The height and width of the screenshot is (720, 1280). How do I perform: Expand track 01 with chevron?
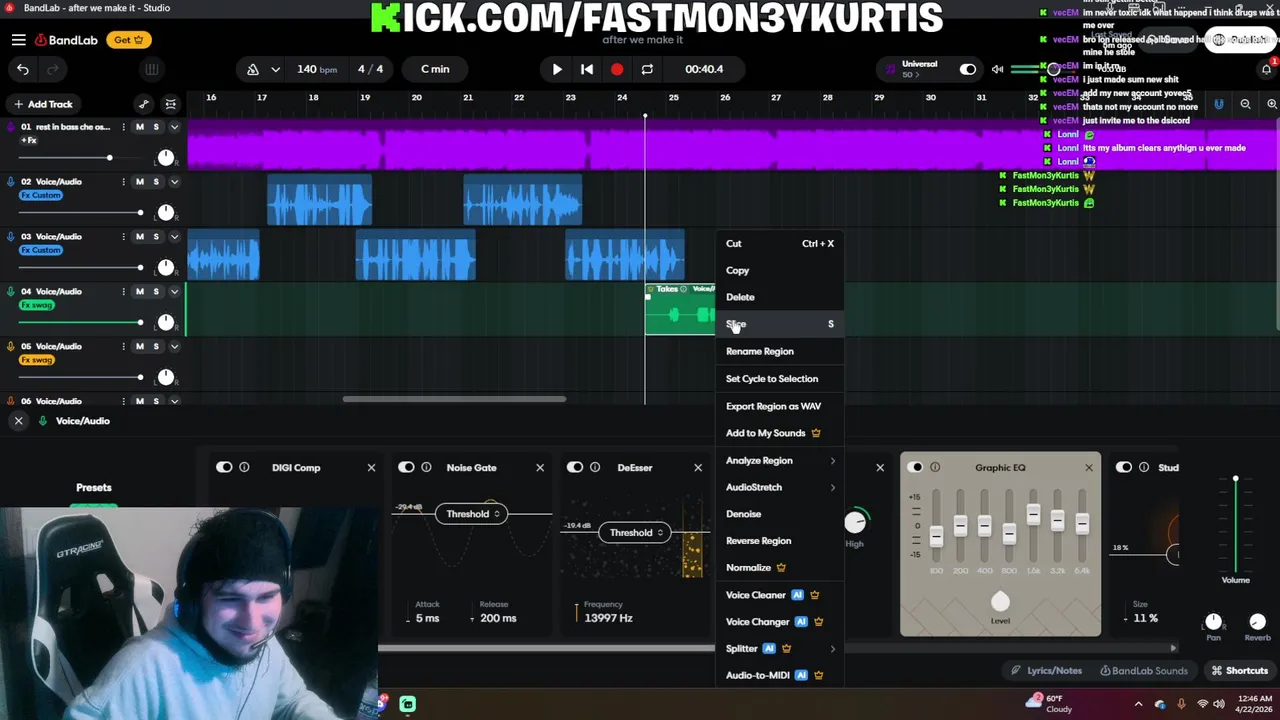pyautogui.click(x=174, y=127)
